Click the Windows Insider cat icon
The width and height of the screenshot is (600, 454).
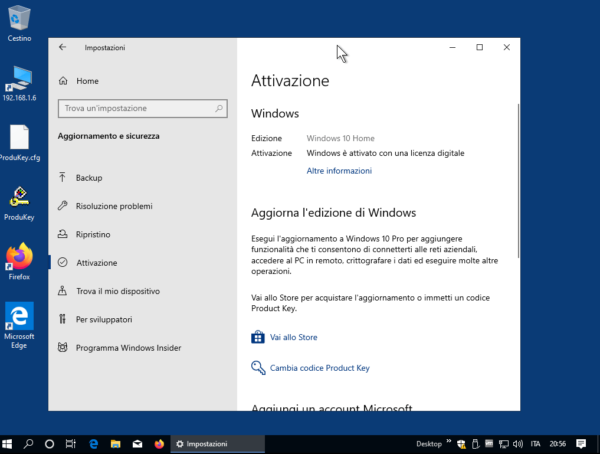tap(62, 347)
